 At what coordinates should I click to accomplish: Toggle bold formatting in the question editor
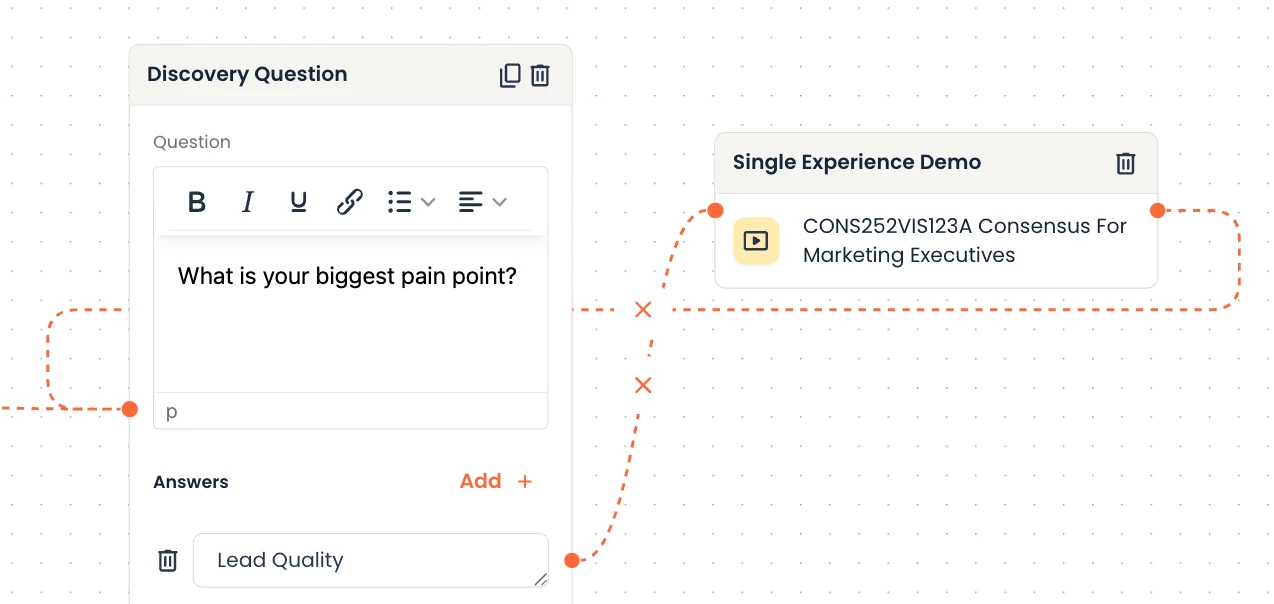tap(197, 202)
